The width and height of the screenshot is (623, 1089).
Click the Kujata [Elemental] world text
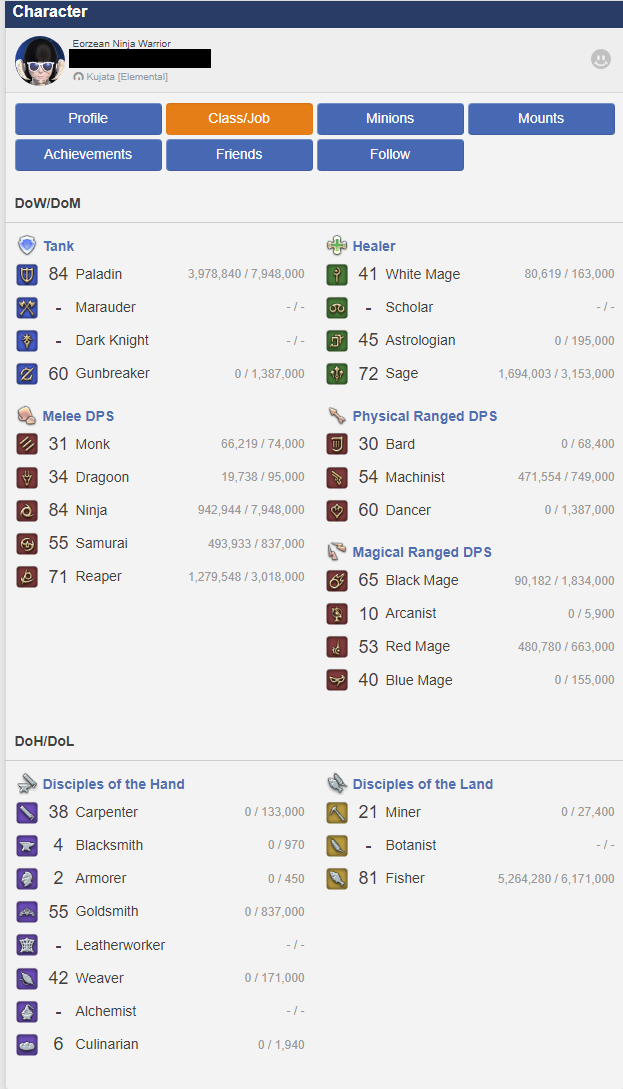(x=127, y=77)
